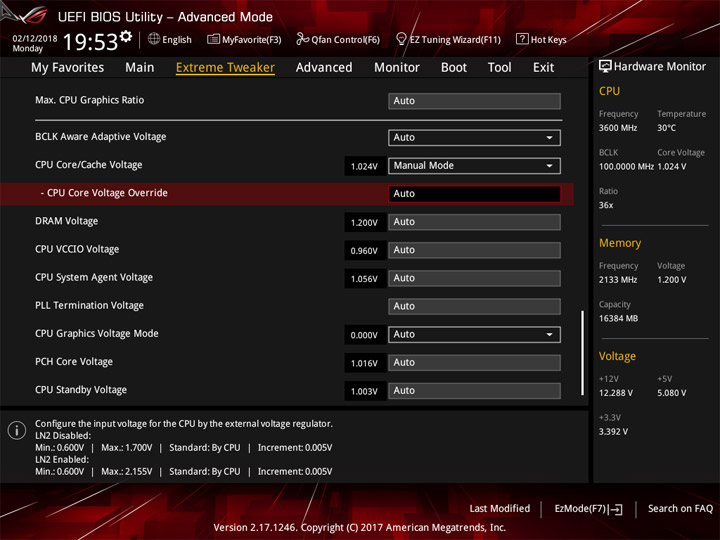720x540 pixels.
Task: Select the BCLK Aware Adaptive Voltage label
Action: (x=101, y=137)
